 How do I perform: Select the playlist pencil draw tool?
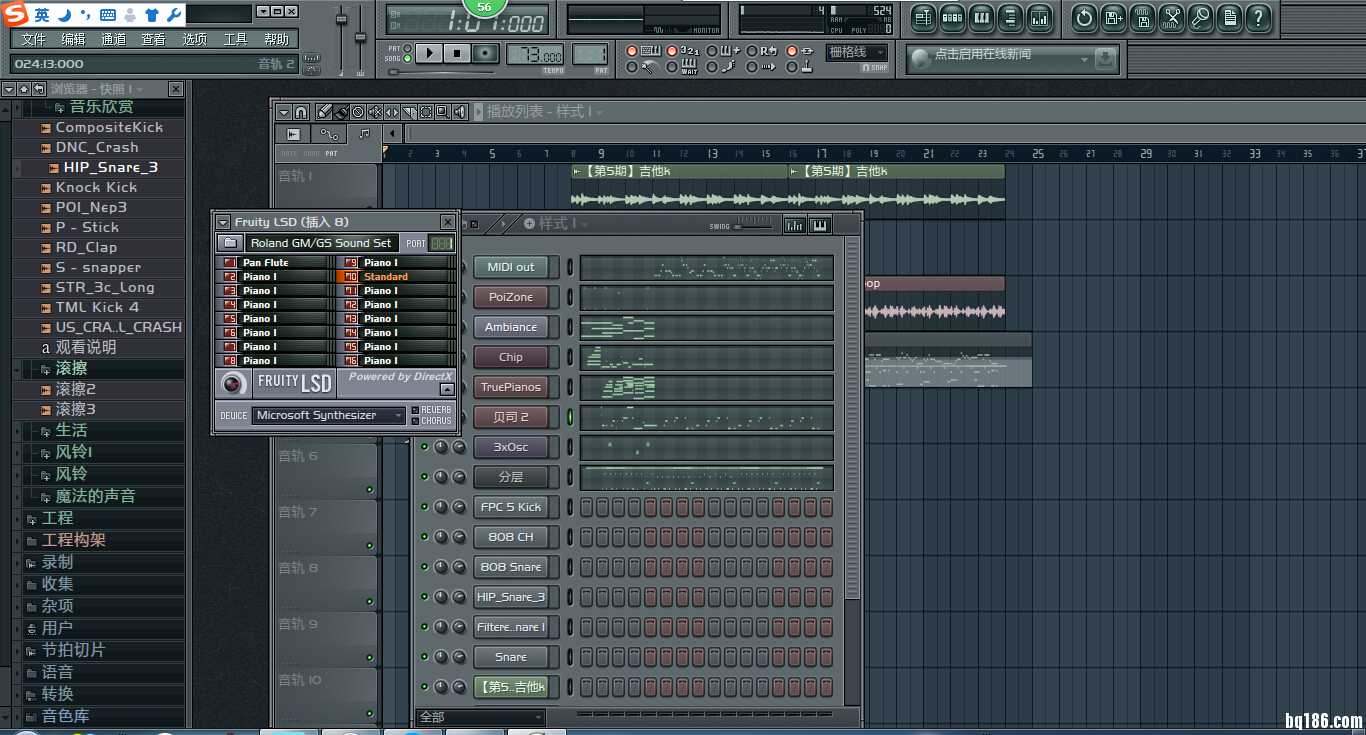(325, 112)
